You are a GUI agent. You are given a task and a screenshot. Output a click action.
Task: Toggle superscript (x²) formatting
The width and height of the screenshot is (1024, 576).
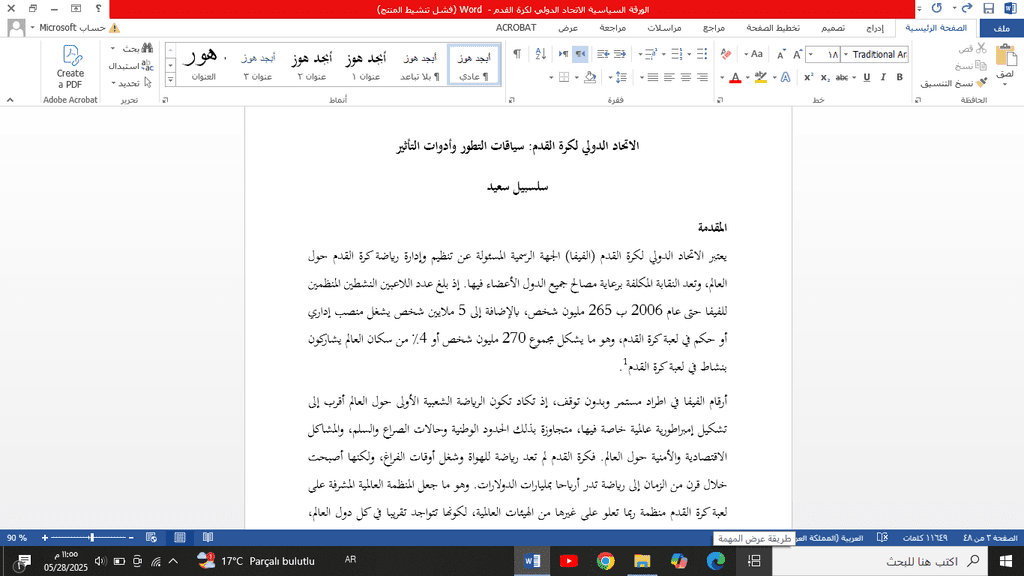tap(808, 77)
